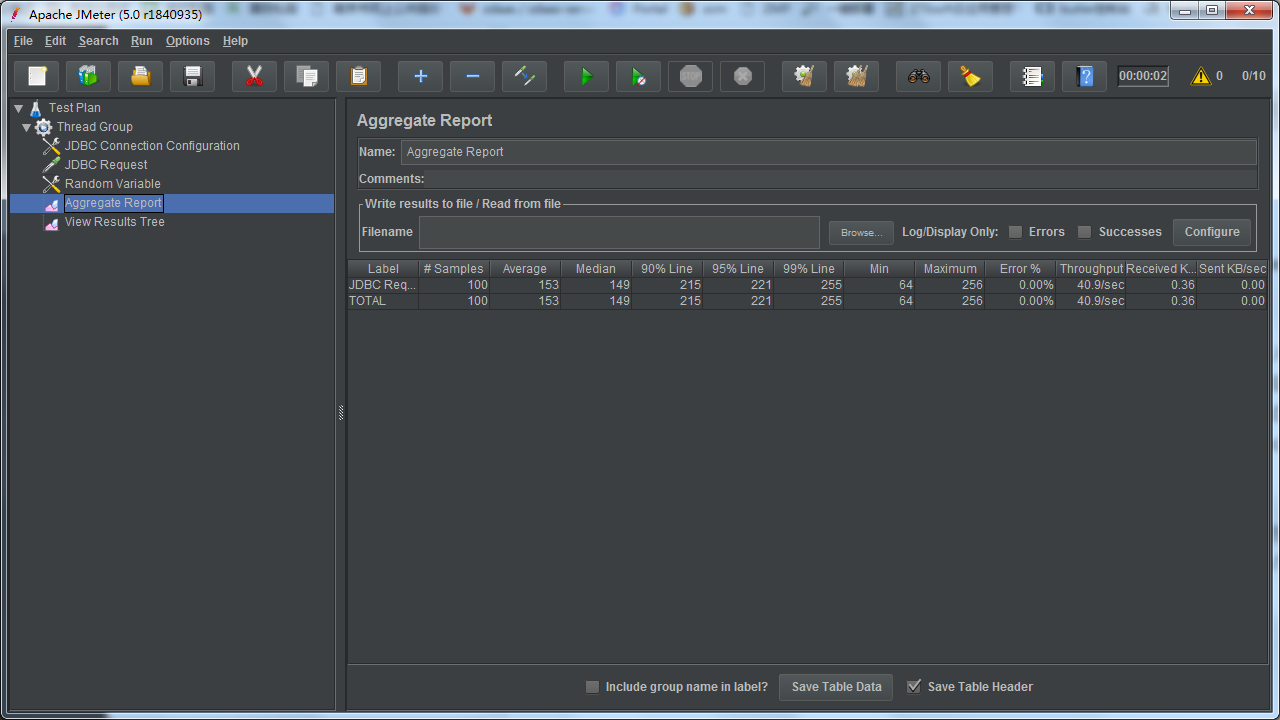1280x720 pixels.
Task: Start test with no pauses icon
Action: tap(639, 76)
